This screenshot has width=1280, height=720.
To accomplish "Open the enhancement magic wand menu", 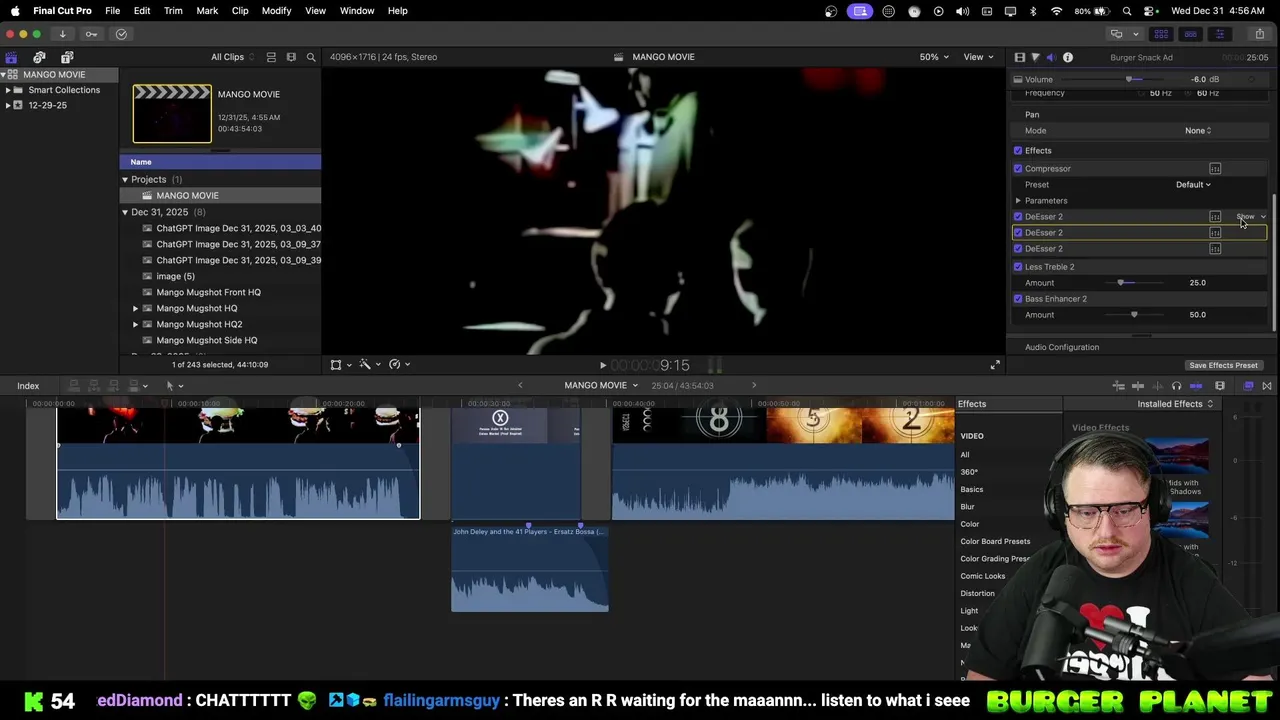I will (x=369, y=365).
